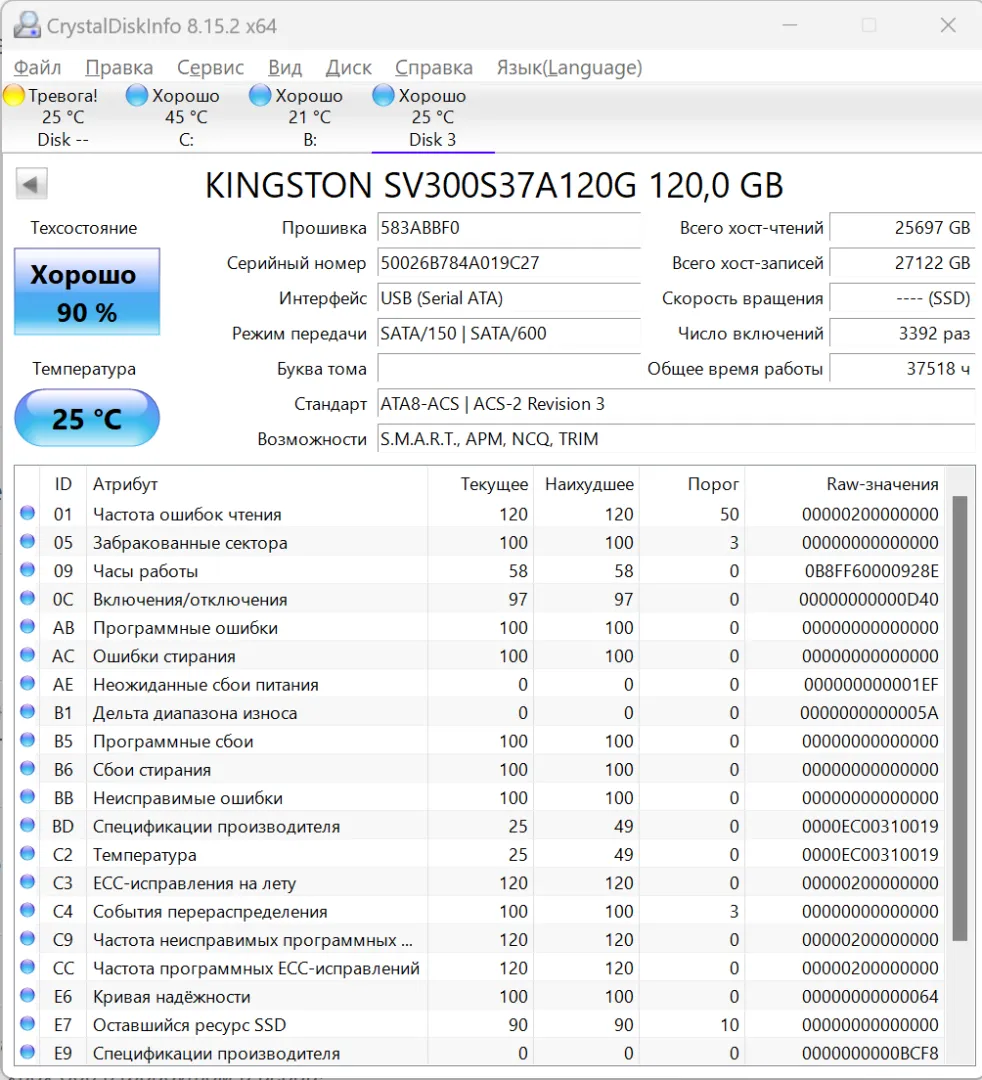The height and width of the screenshot is (1080, 982).
Task: Click the empty Буква тома field
Action: click(x=509, y=368)
